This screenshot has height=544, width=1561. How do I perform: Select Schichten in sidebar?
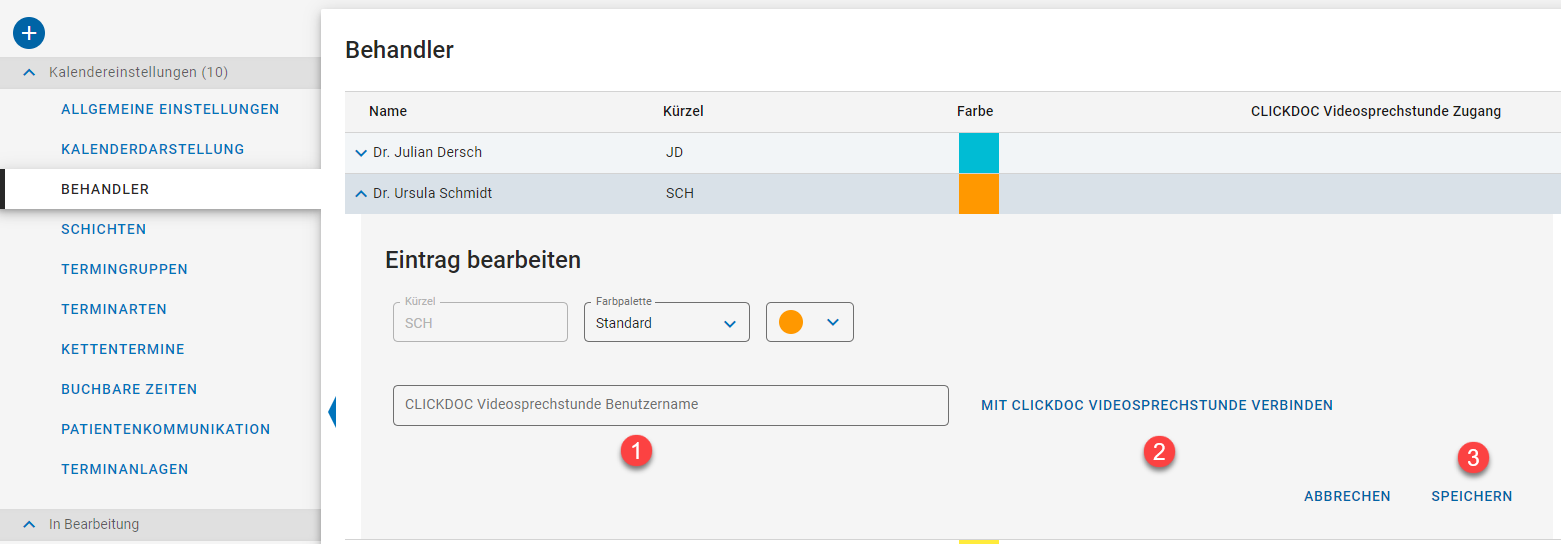coord(103,229)
